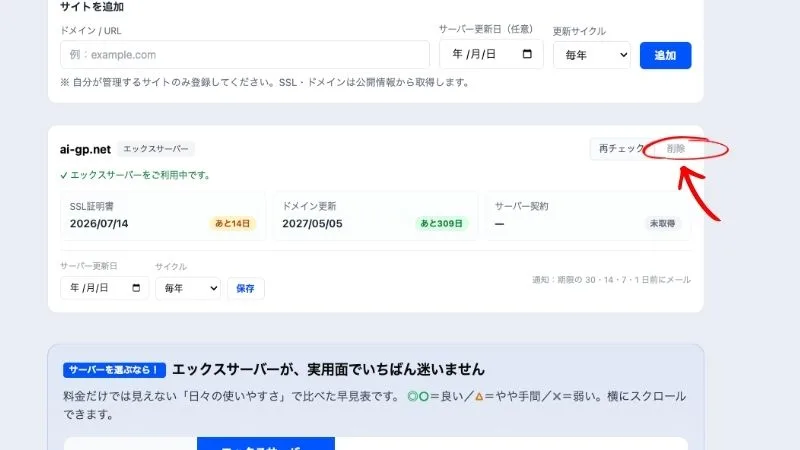Click the 削除 button for ai-gp.net
800x450 pixels.
[x=676, y=148]
